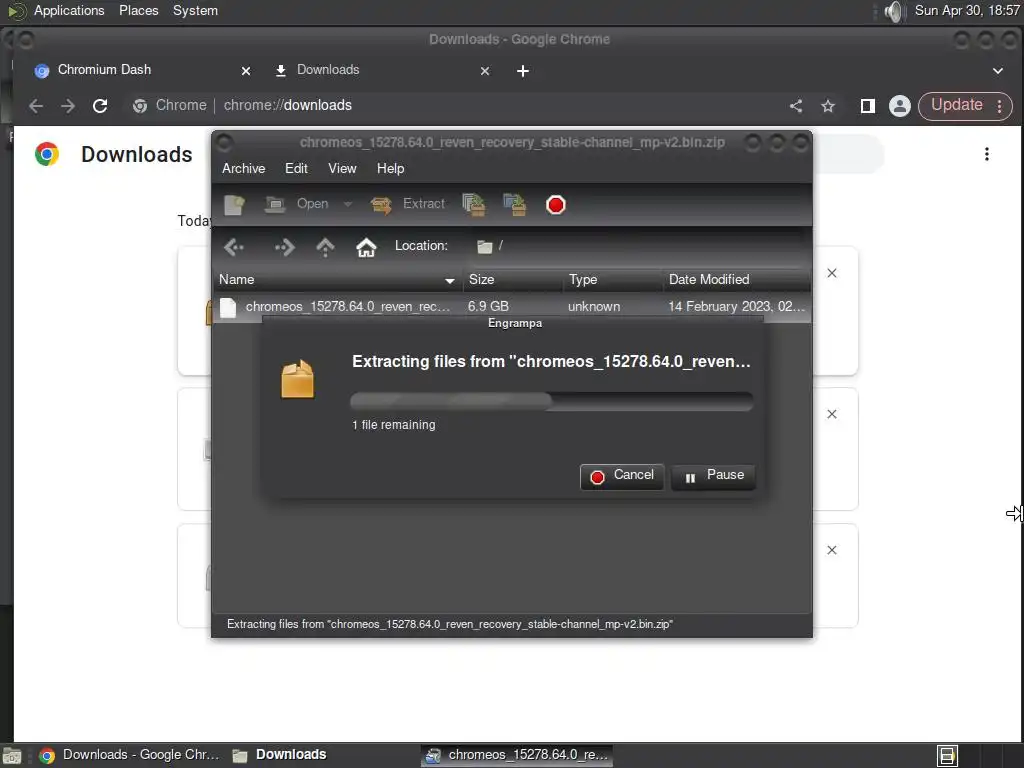1024x768 pixels.
Task: Open the View menu in Engrampa
Action: click(x=342, y=168)
